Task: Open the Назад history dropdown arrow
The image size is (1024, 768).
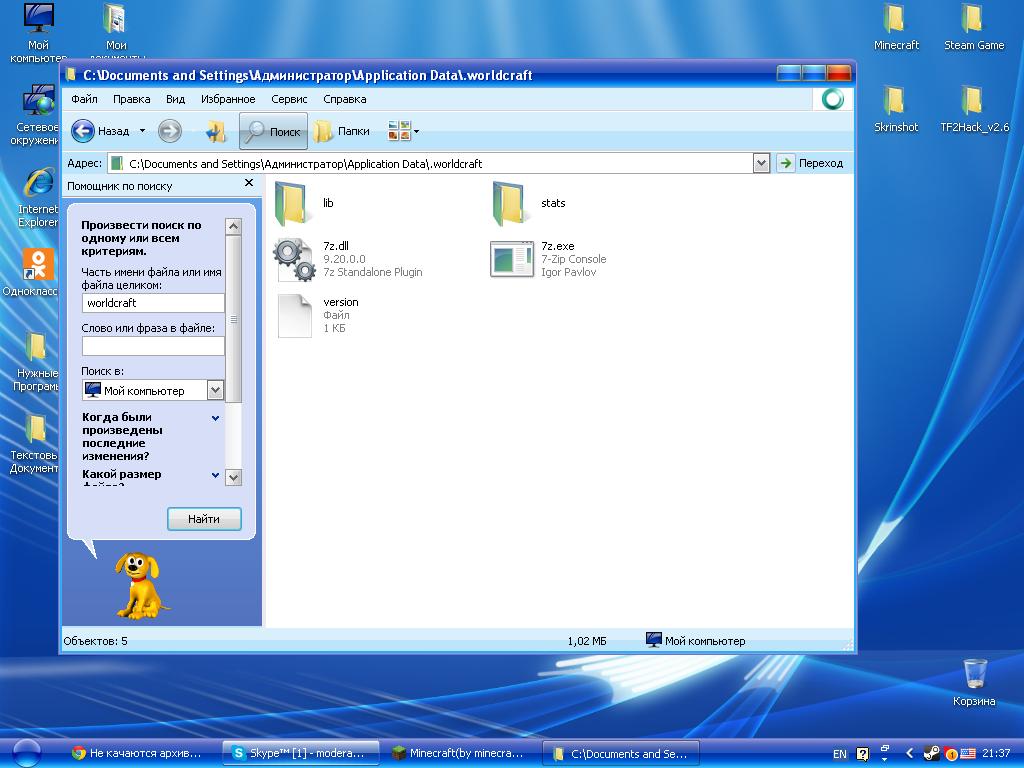Action: [x=142, y=131]
